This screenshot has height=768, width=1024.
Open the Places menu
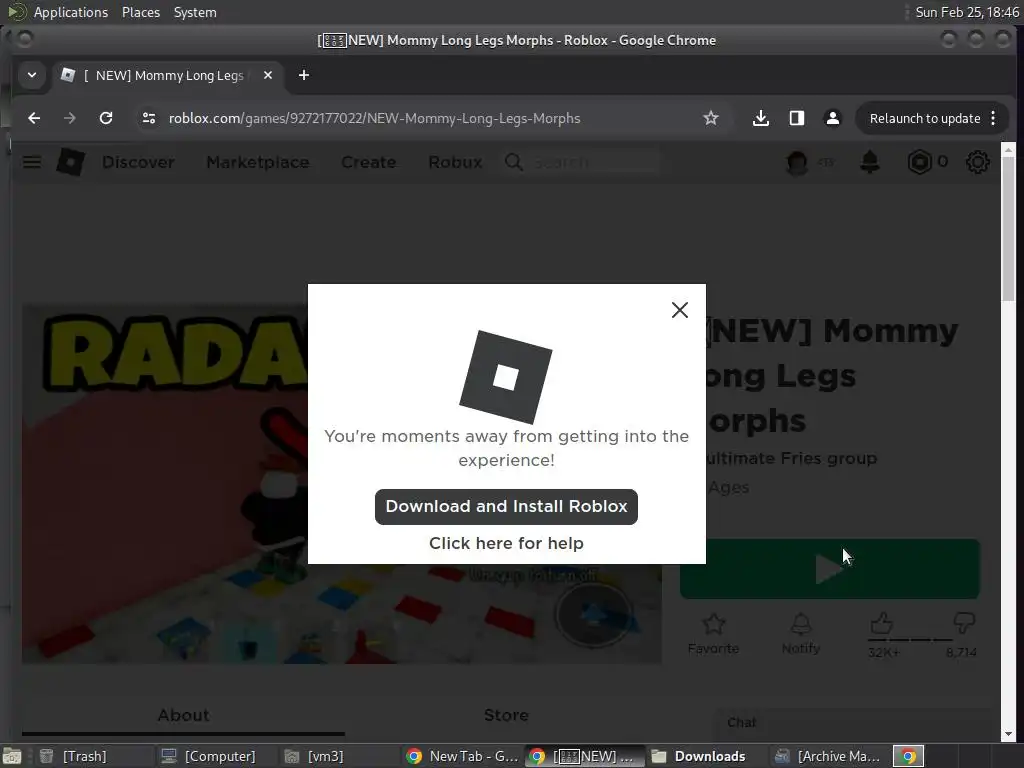tap(141, 12)
